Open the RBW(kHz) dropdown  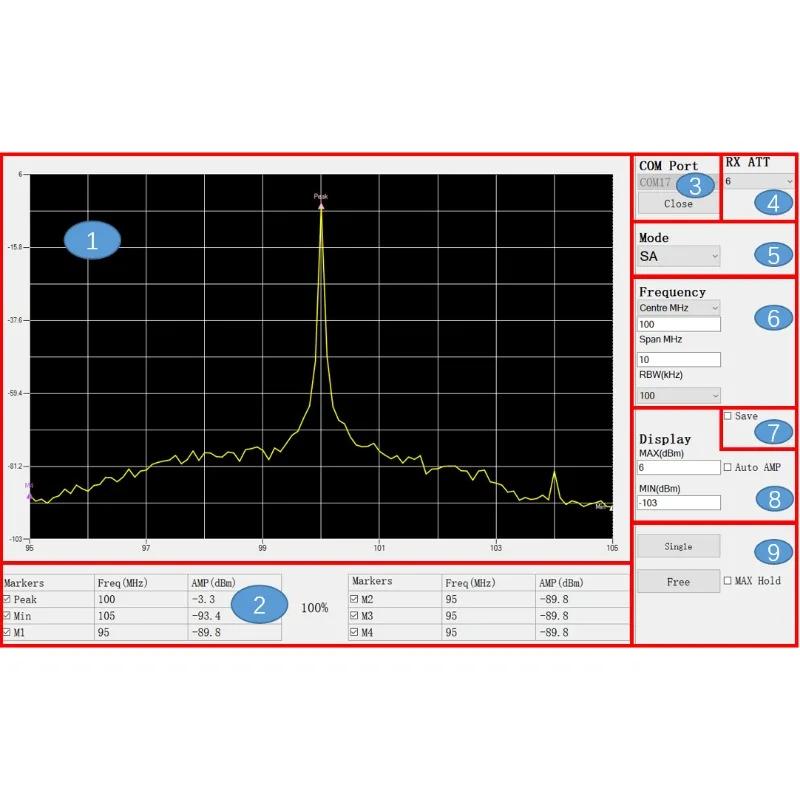679,395
